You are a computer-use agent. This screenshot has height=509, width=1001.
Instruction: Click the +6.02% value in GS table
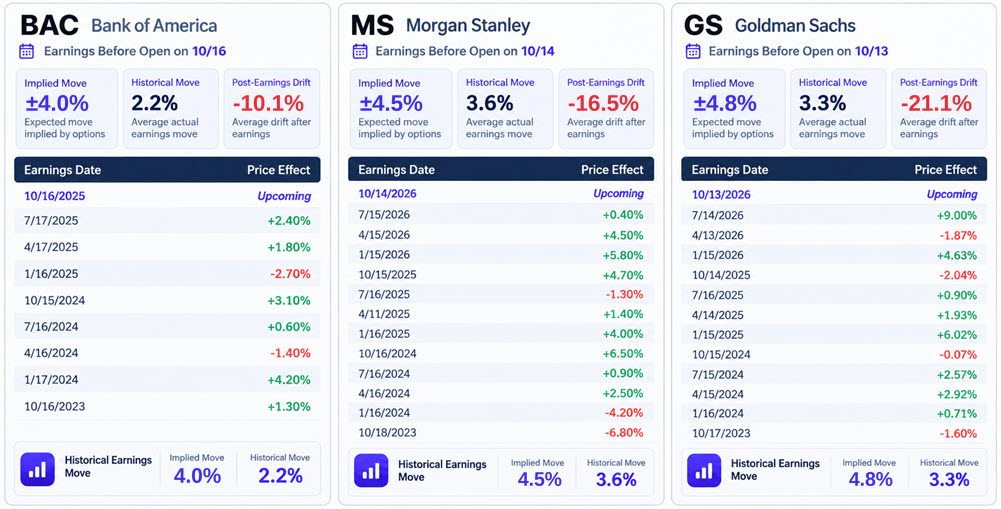[x=956, y=335]
